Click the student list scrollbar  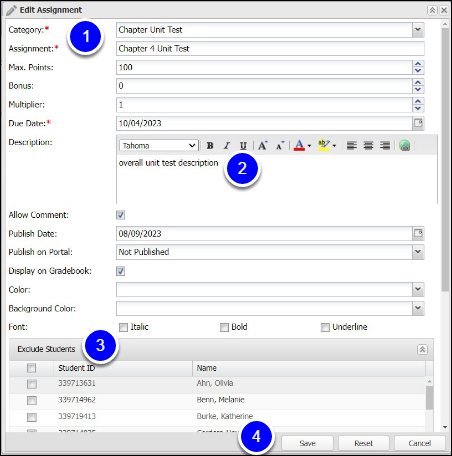(429, 398)
